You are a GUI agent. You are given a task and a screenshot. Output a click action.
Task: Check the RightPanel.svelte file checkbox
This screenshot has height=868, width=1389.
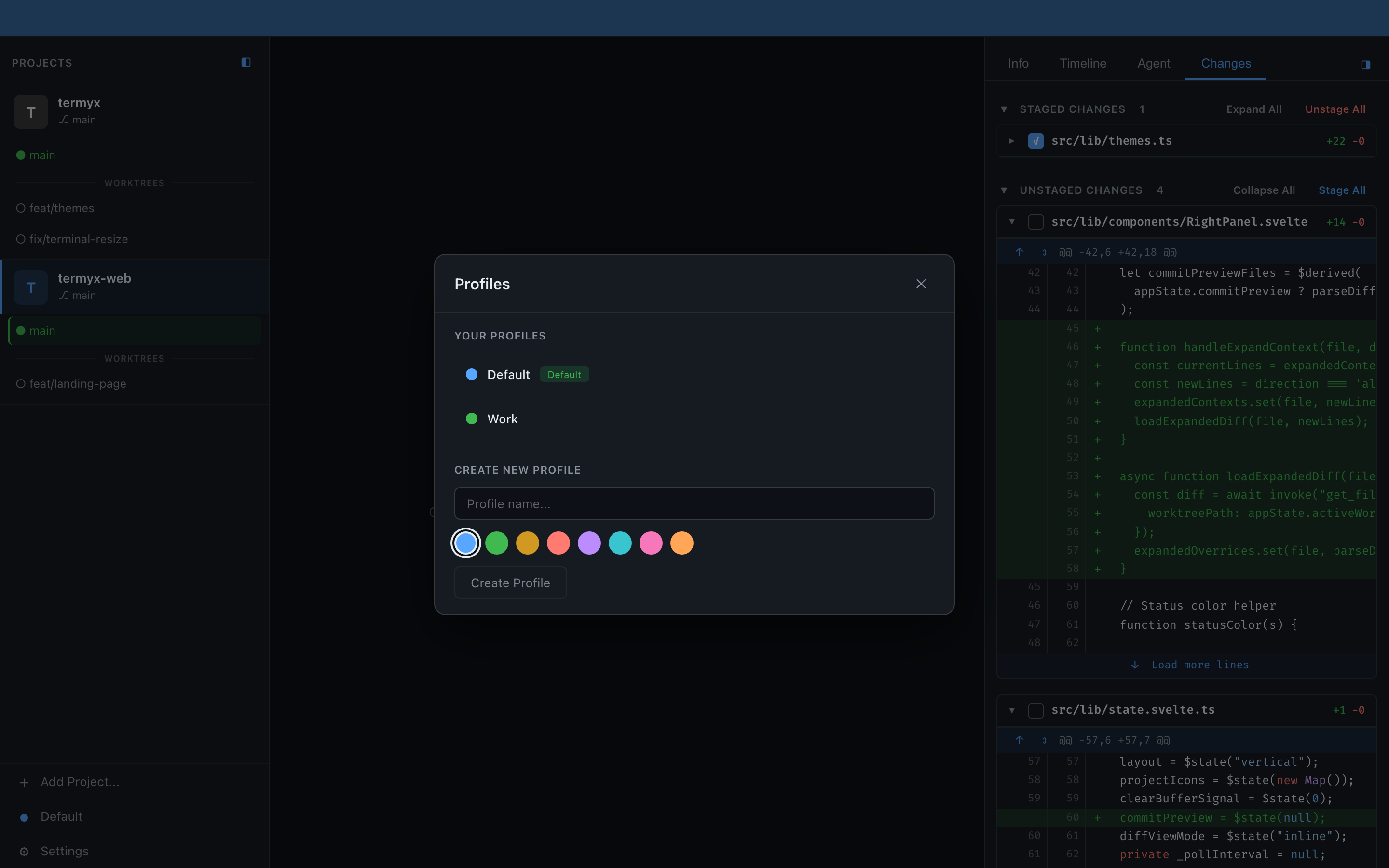click(x=1035, y=222)
